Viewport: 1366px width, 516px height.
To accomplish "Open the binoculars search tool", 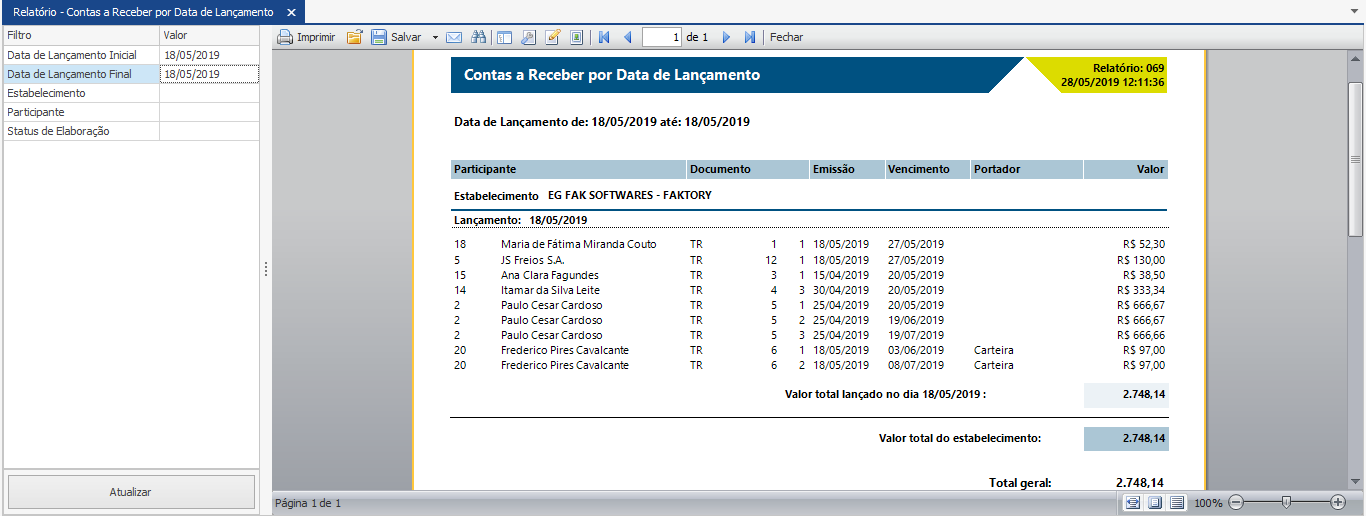I will (x=479, y=37).
